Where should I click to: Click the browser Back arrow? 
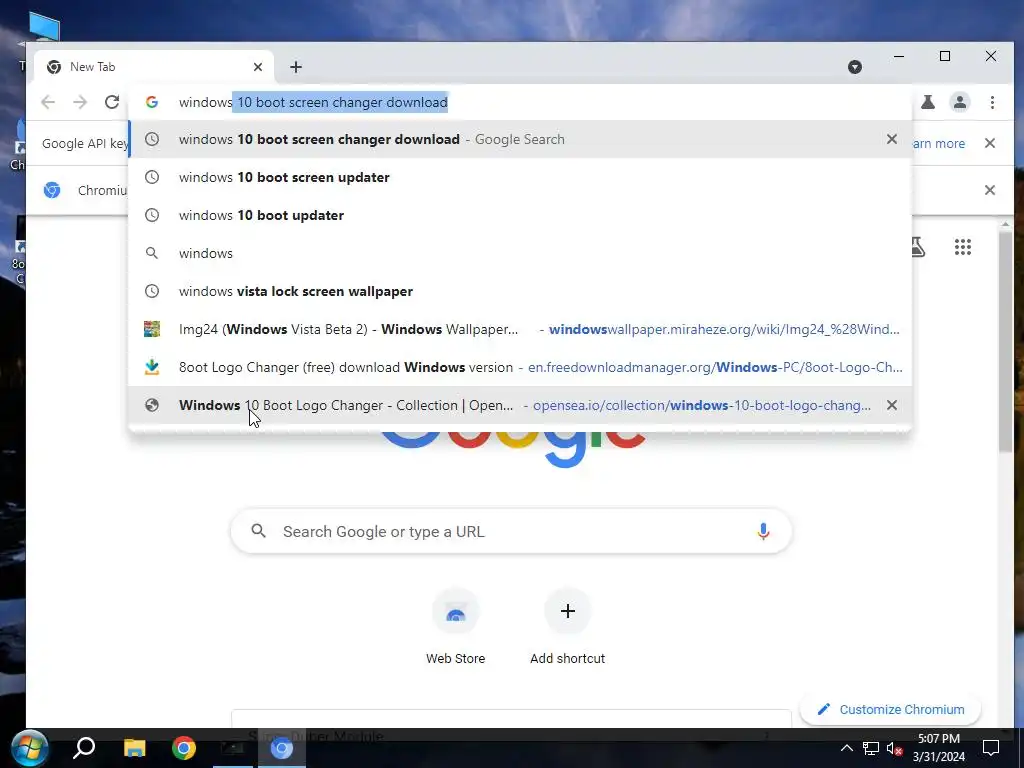point(48,102)
